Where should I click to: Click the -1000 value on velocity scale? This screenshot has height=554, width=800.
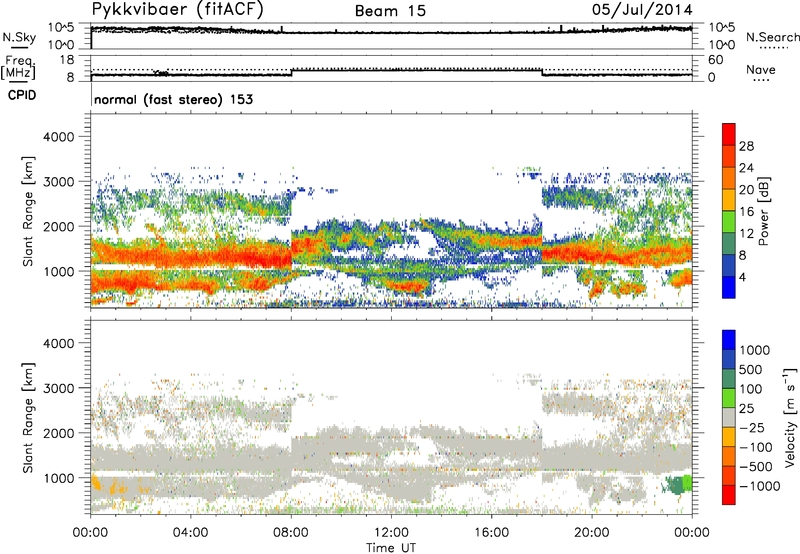(x=759, y=486)
